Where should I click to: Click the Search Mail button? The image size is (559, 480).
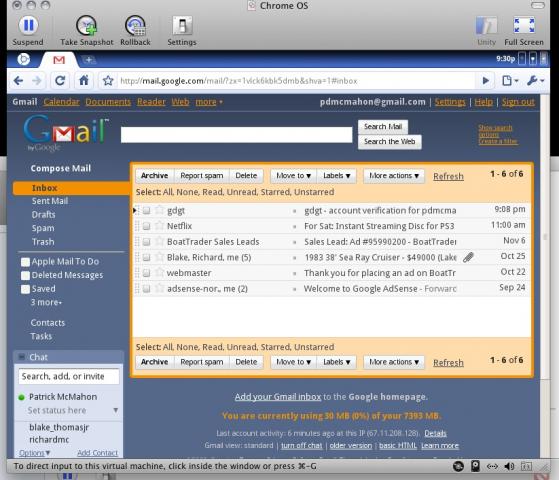coord(383,127)
